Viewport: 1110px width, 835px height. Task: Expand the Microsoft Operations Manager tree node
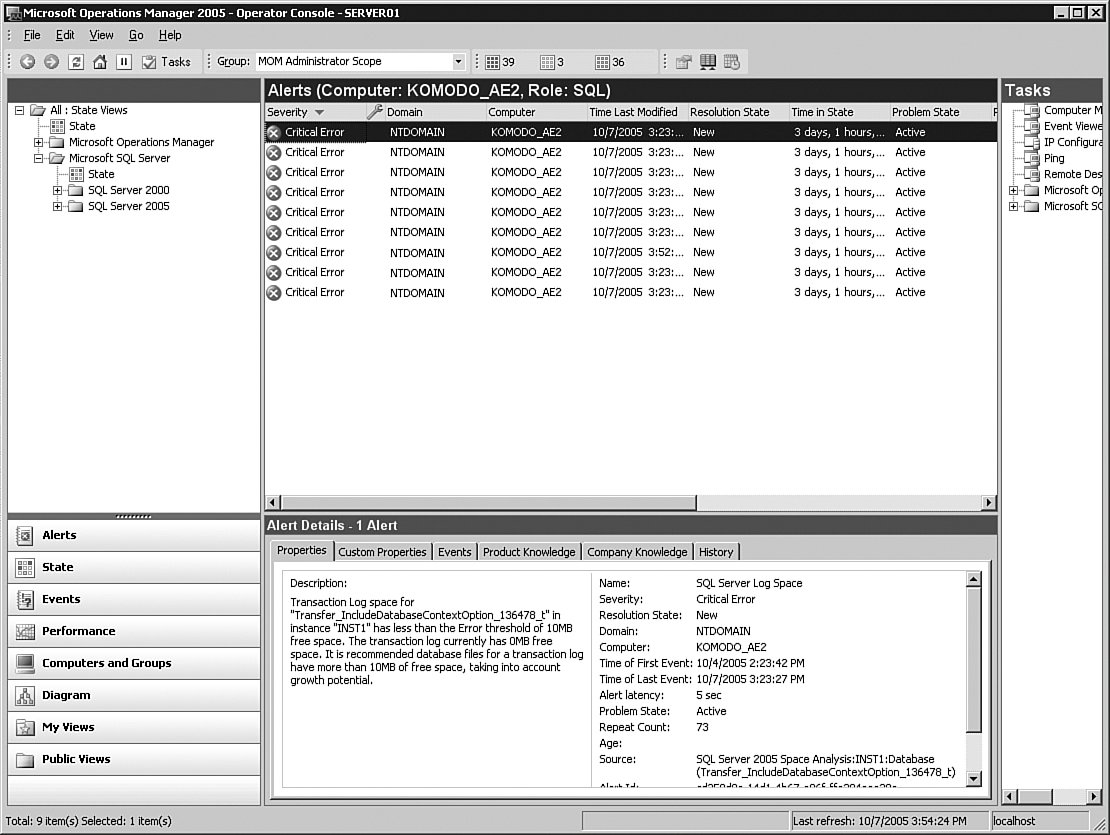click(x=39, y=142)
